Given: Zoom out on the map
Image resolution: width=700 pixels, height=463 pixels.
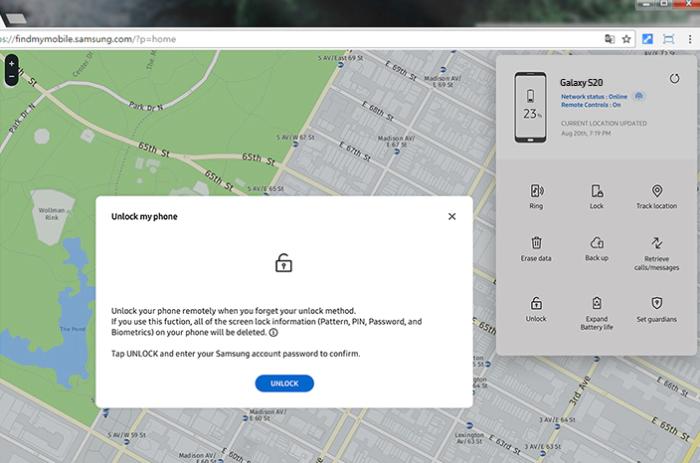Looking at the screenshot, I should (11, 76).
